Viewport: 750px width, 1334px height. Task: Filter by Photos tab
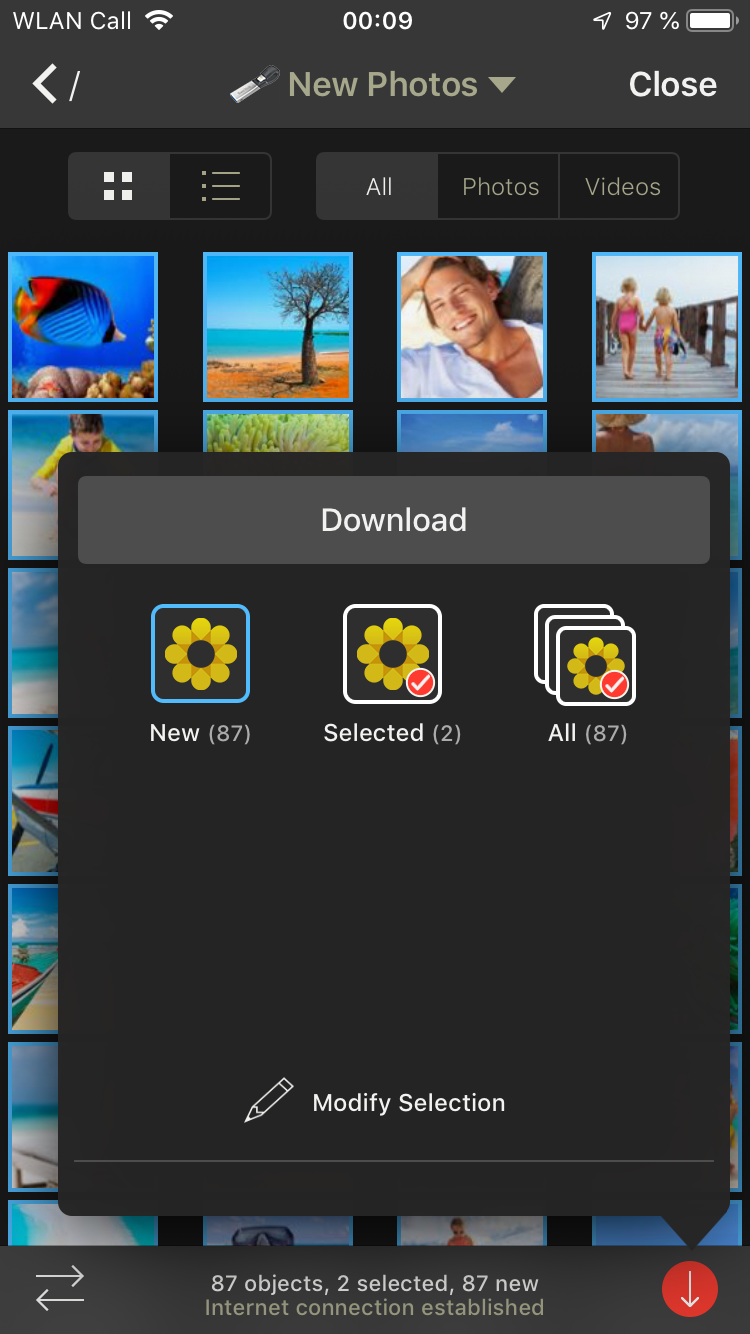(500, 186)
